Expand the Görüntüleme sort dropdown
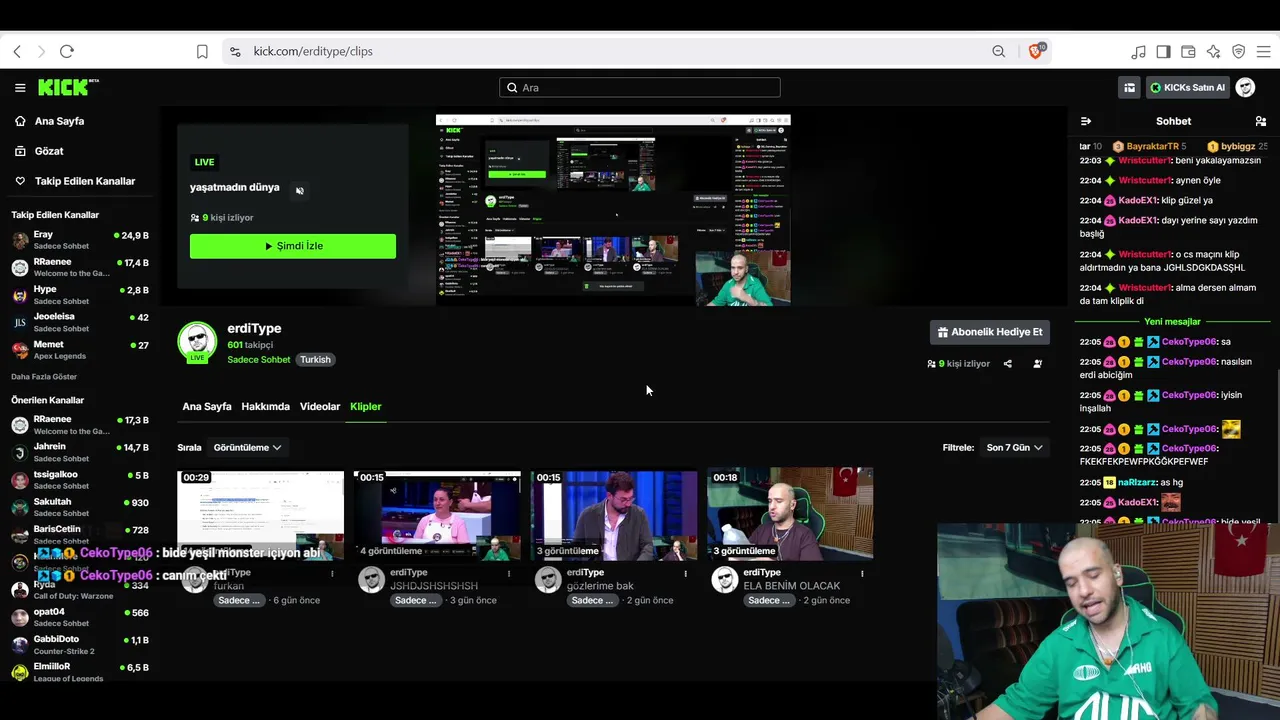1280x720 pixels. pyautogui.click(x=248, y=448)
